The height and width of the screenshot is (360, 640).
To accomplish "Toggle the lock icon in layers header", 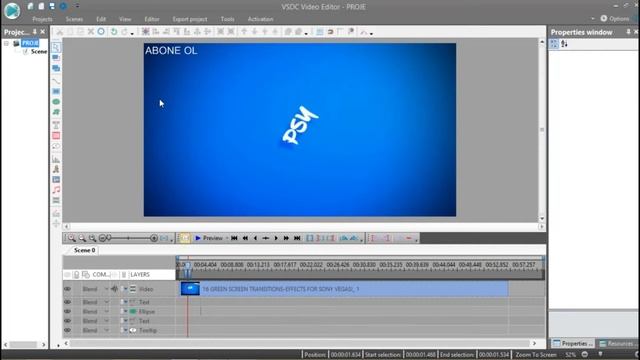I will 76,275.
